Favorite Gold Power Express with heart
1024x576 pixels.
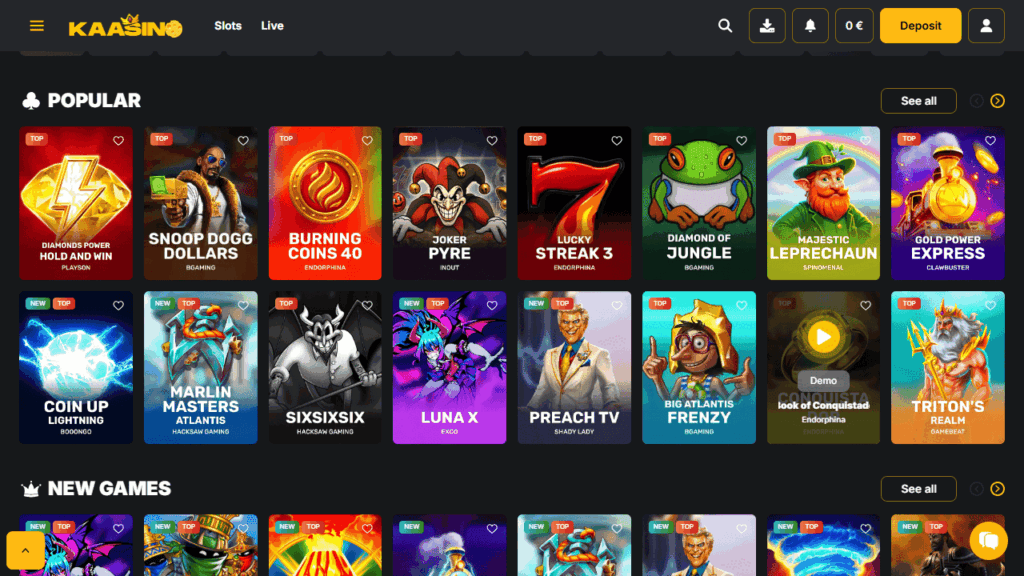pyautogui.click(x=990, y=140)
